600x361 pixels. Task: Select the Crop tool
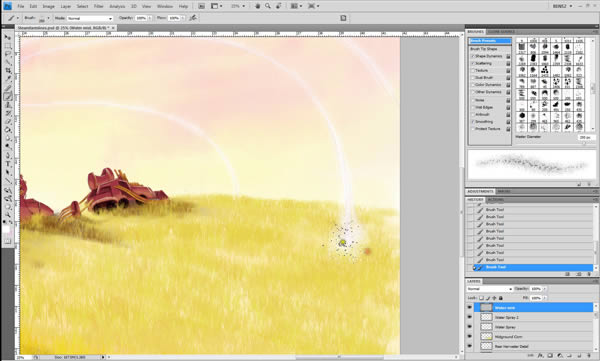pyautogui.click(x=7, y=70)
